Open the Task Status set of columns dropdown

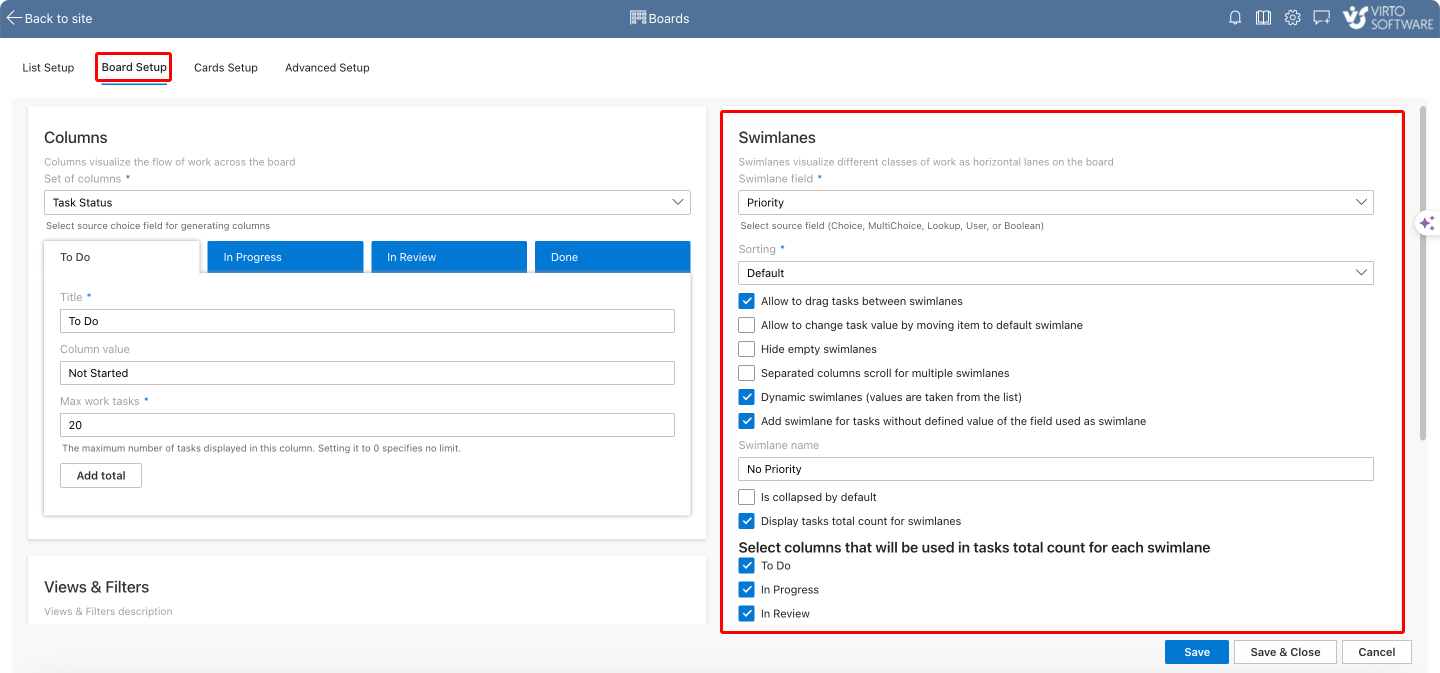tap(367, 202)
